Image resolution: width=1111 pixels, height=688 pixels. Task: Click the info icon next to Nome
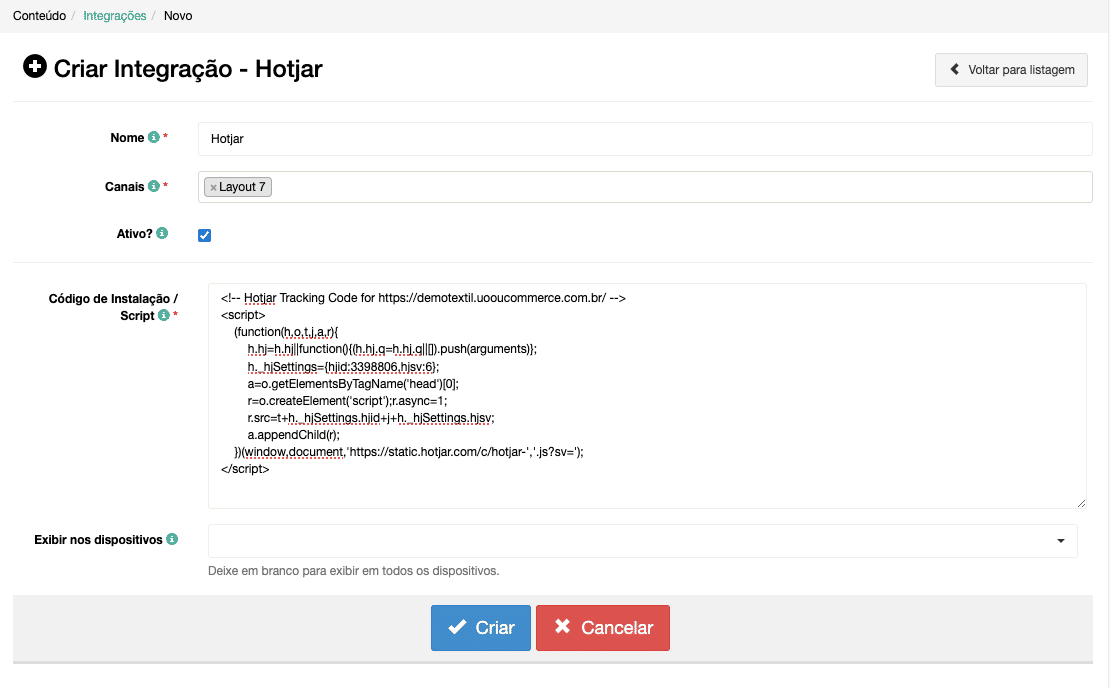click(153, 138)
